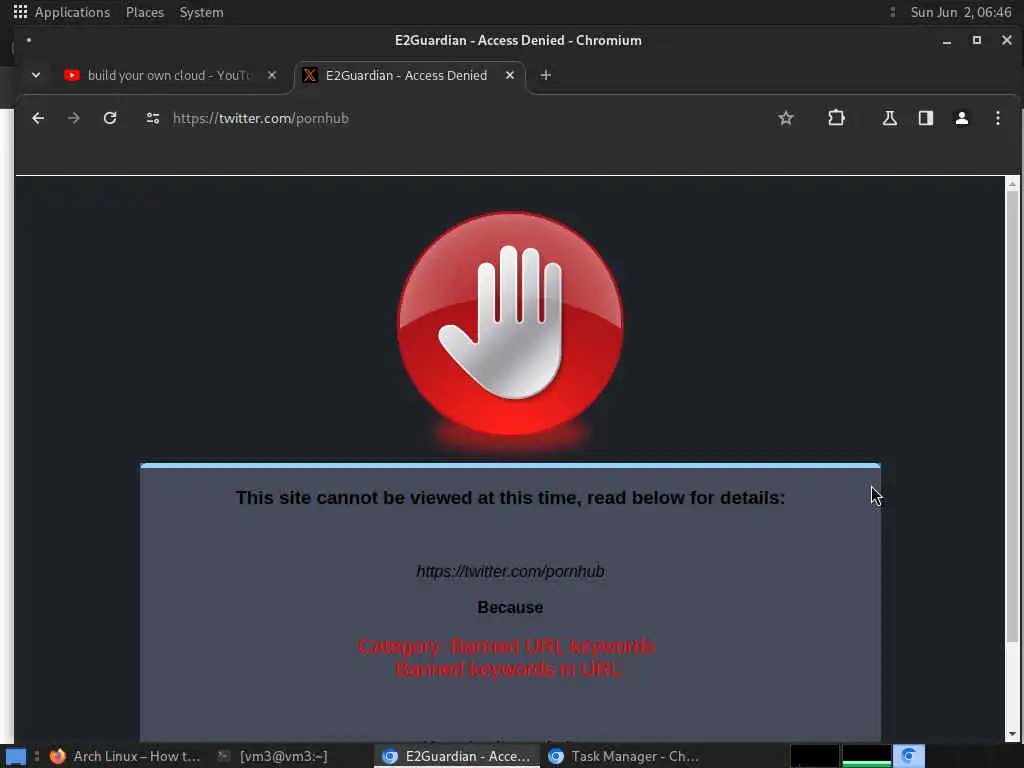The width and height of the screenshot is (1024, 768).
Task: Click the dots indicator in top panel
Action: click(x=892, y=12)
